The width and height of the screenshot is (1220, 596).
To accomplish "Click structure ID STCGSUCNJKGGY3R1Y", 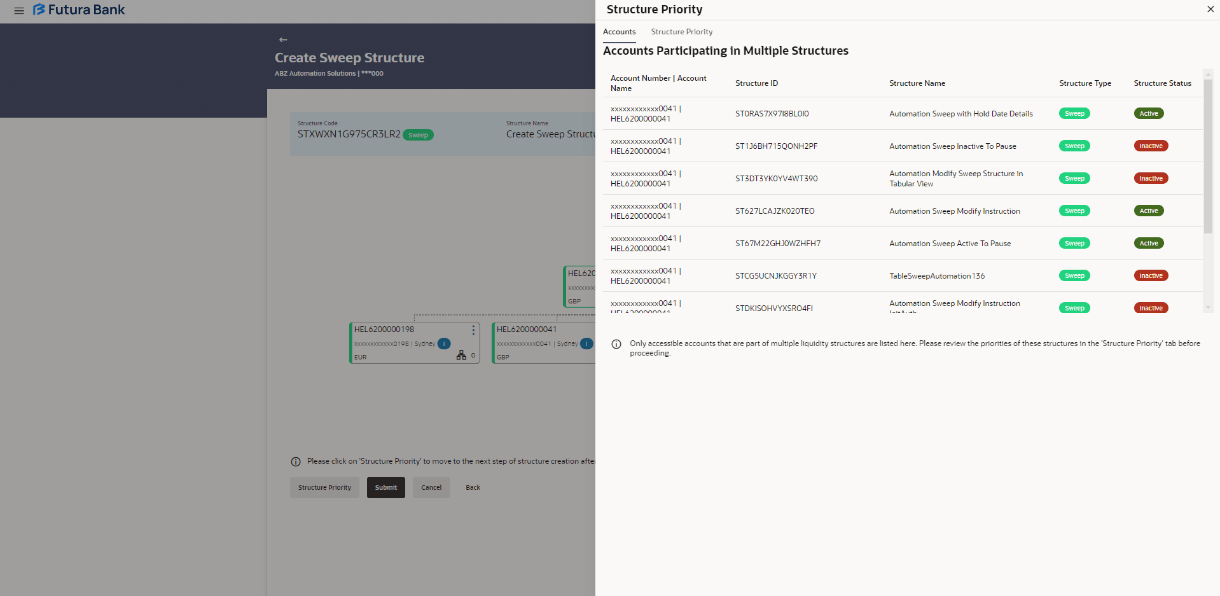I will (776, 275).
